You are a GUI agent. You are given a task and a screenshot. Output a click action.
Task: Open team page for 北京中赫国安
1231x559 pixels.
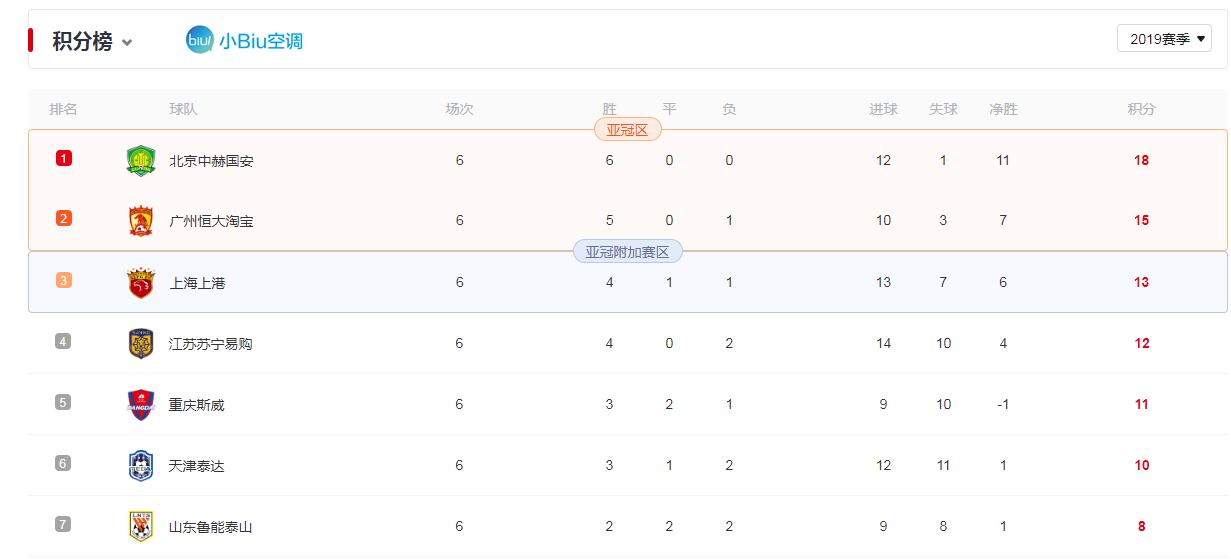click(x=211, y=160)
